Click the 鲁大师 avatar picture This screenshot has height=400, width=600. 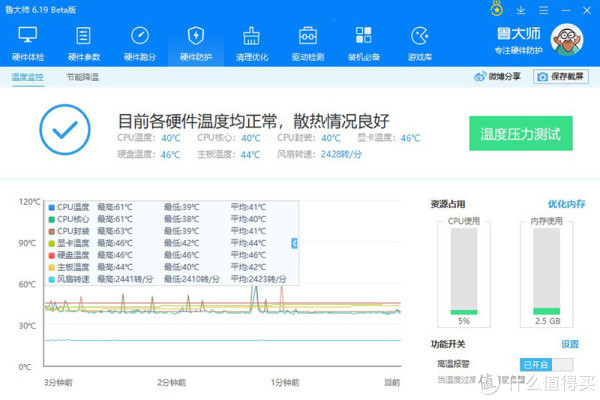click(x=567, y=39)
